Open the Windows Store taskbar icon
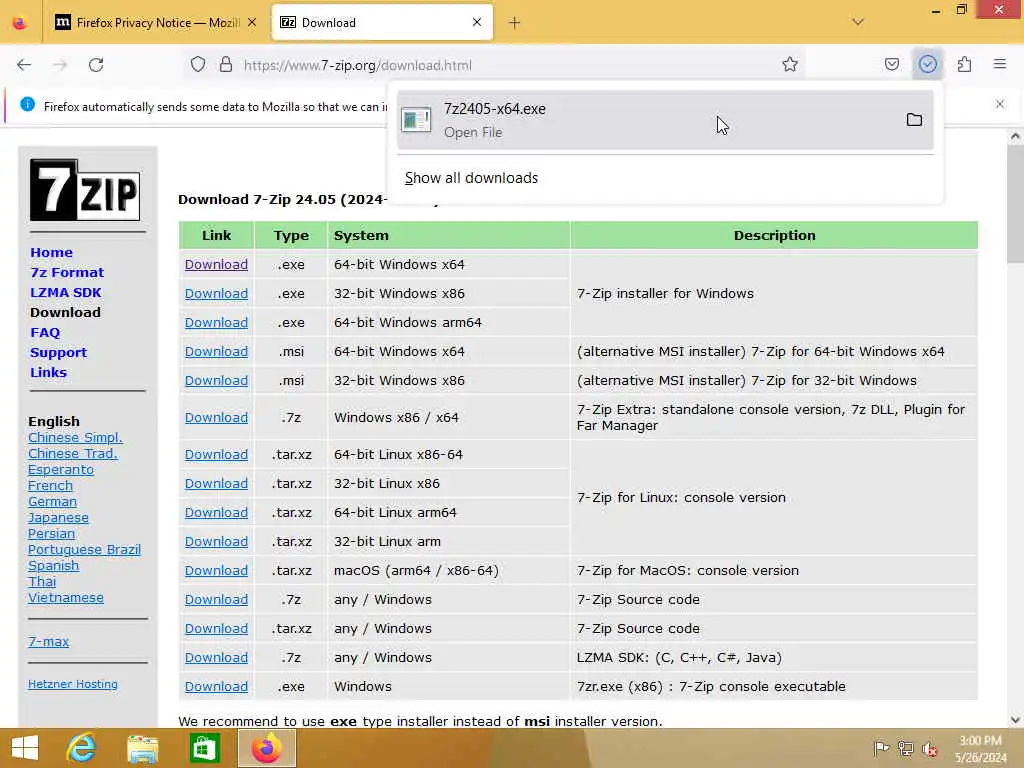 click(x=204, y=748)
